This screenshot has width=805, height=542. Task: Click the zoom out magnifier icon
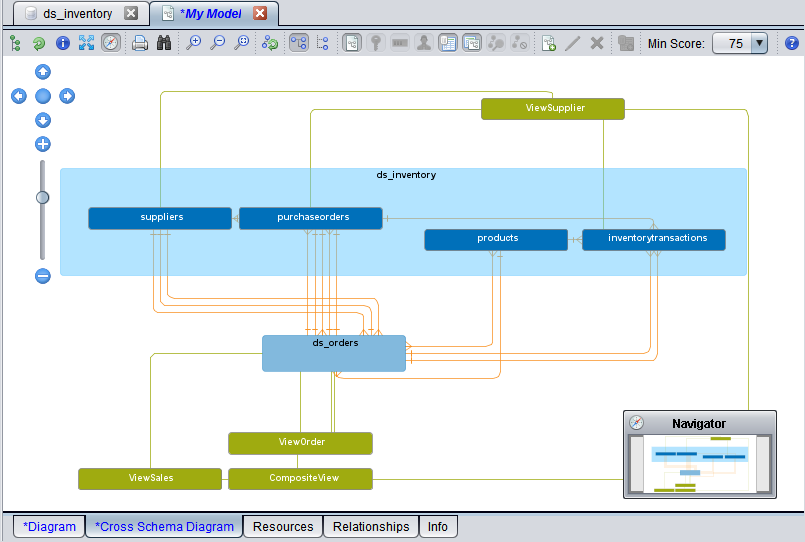point(217,43)
